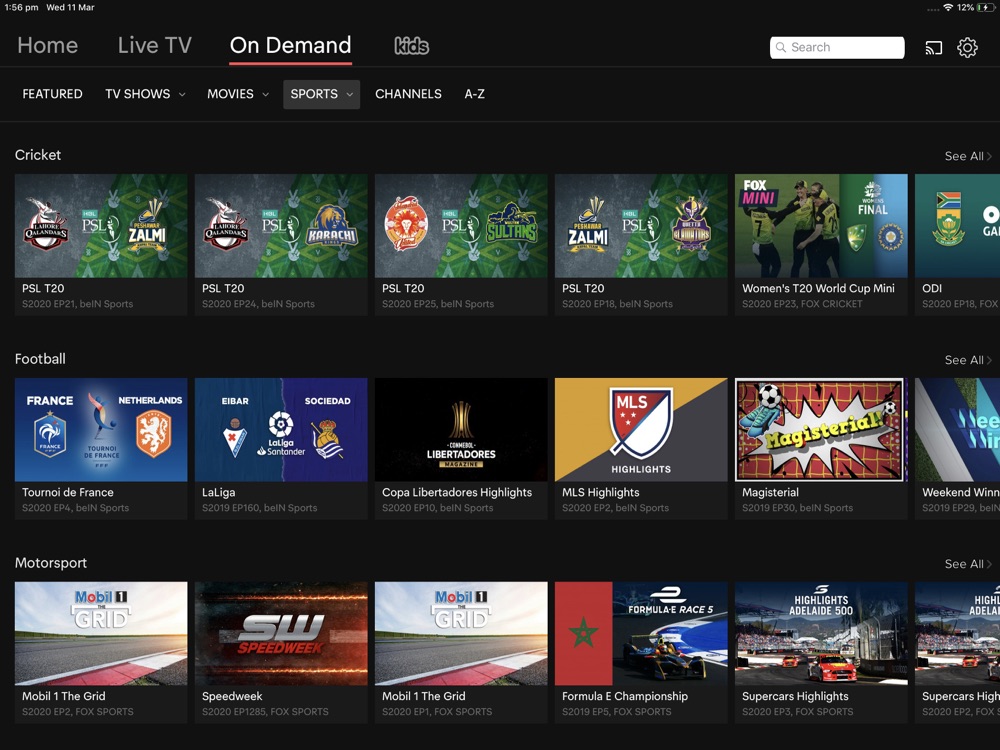Click the Motorsport section heading
The width and height of the screenshot is (1000, 750).
coord(51,563)
